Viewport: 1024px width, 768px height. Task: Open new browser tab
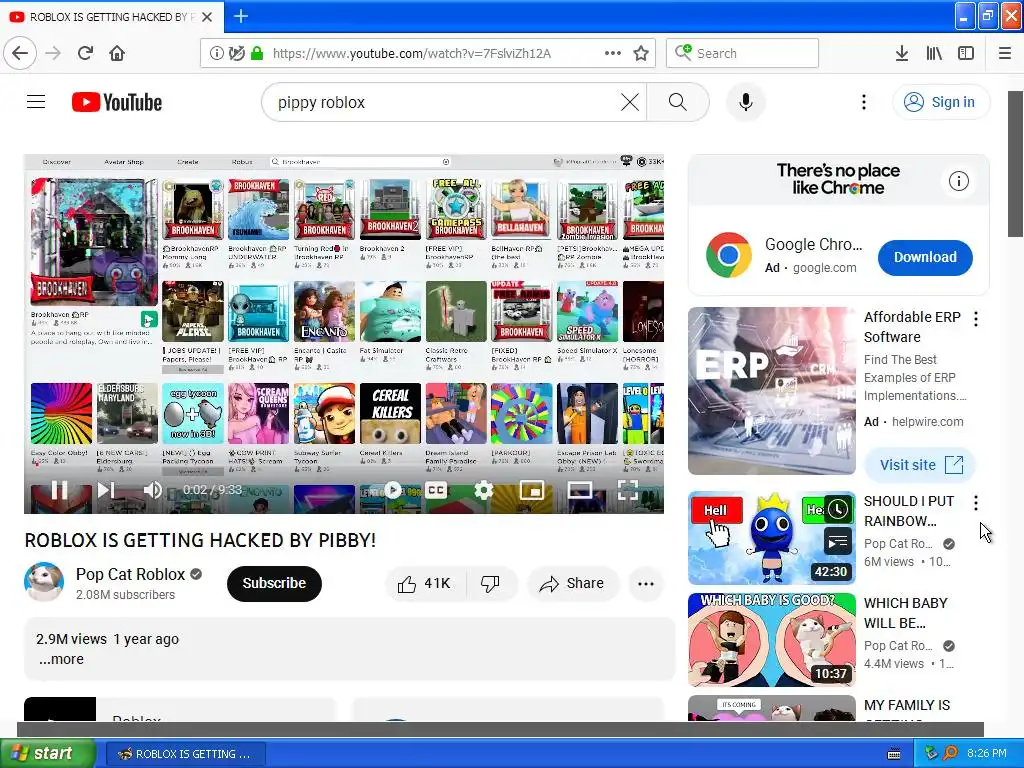click(241, 16)
